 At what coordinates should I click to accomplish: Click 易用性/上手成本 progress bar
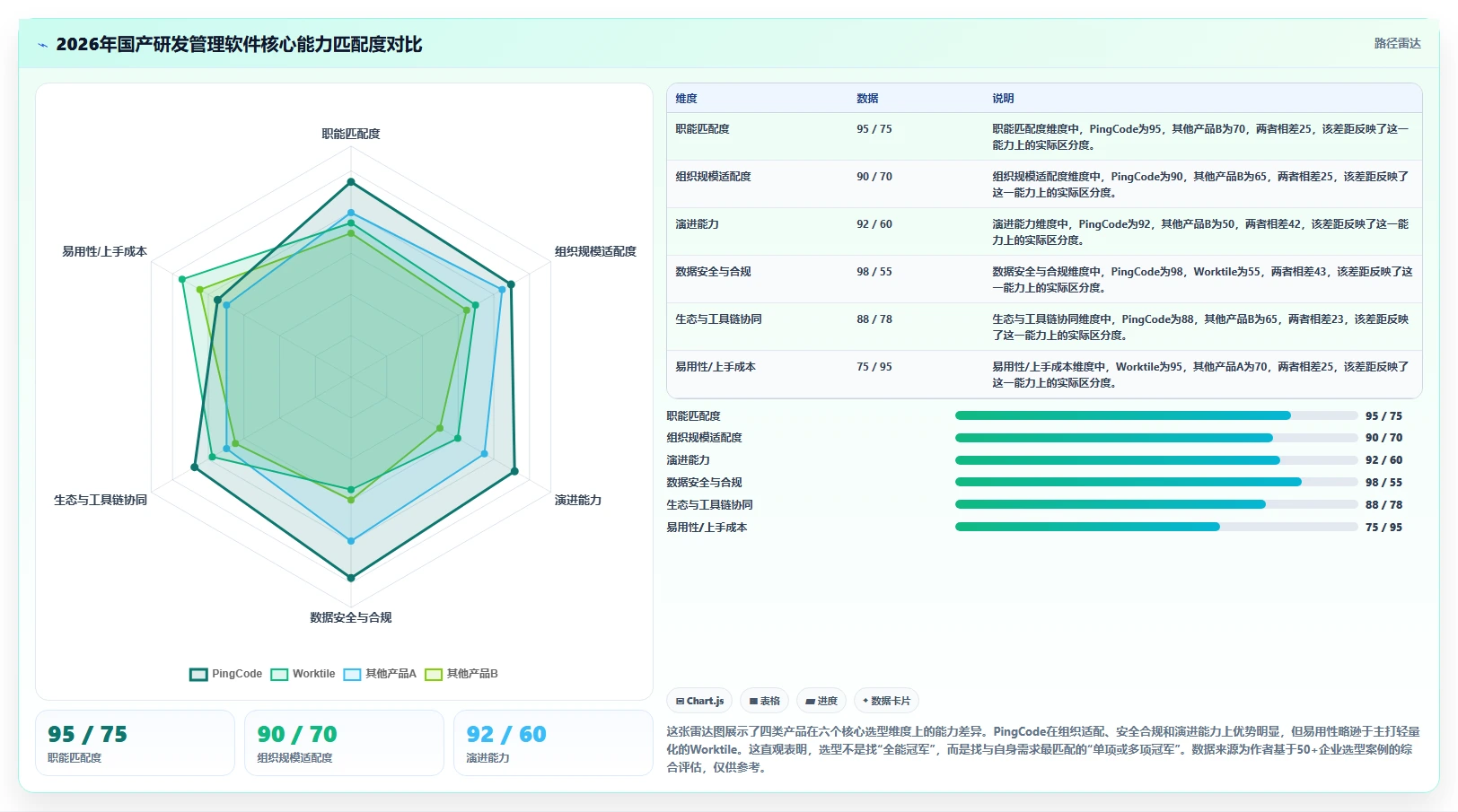point(1156,527)
